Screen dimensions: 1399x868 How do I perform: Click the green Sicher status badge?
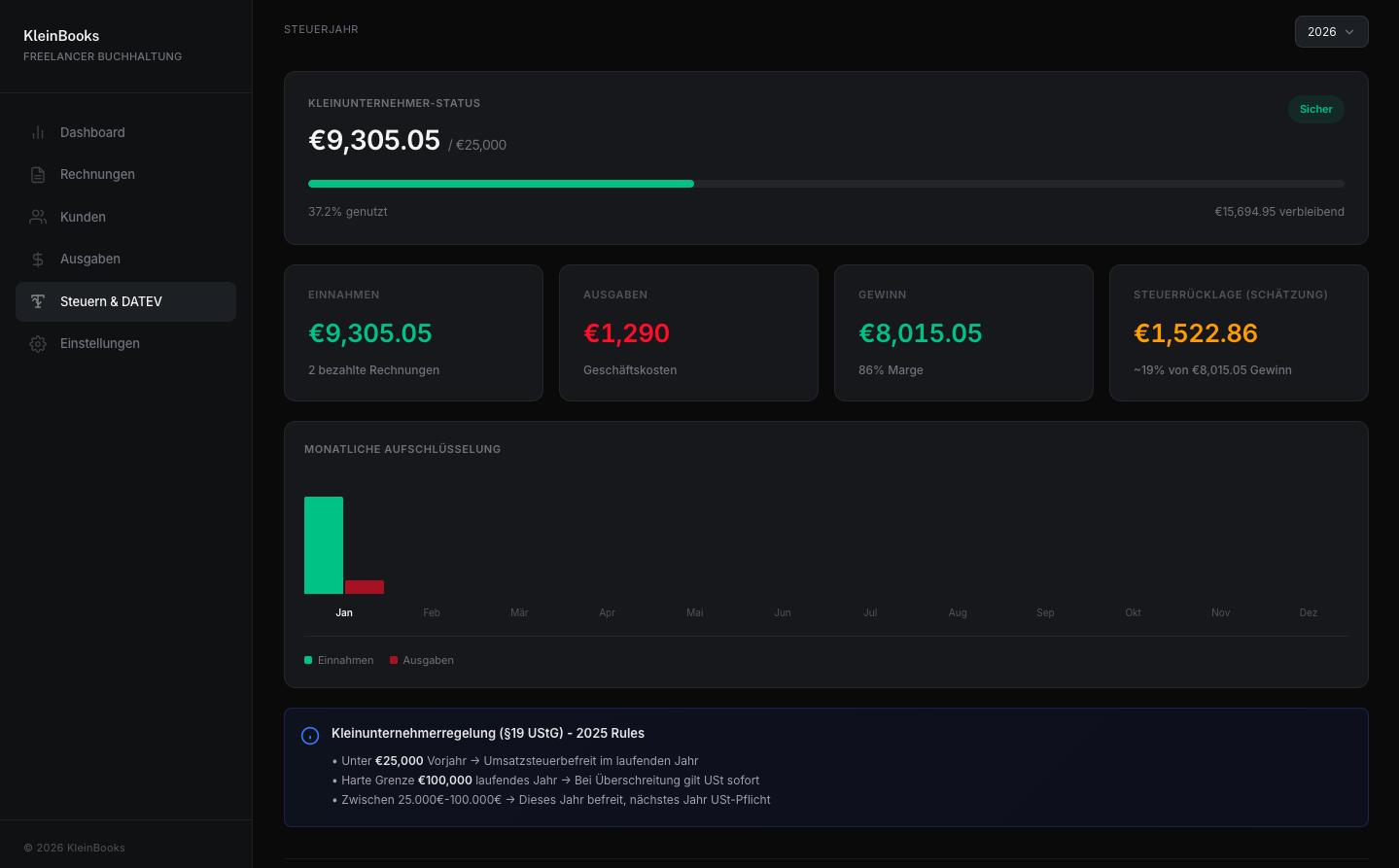(1315, 110)
